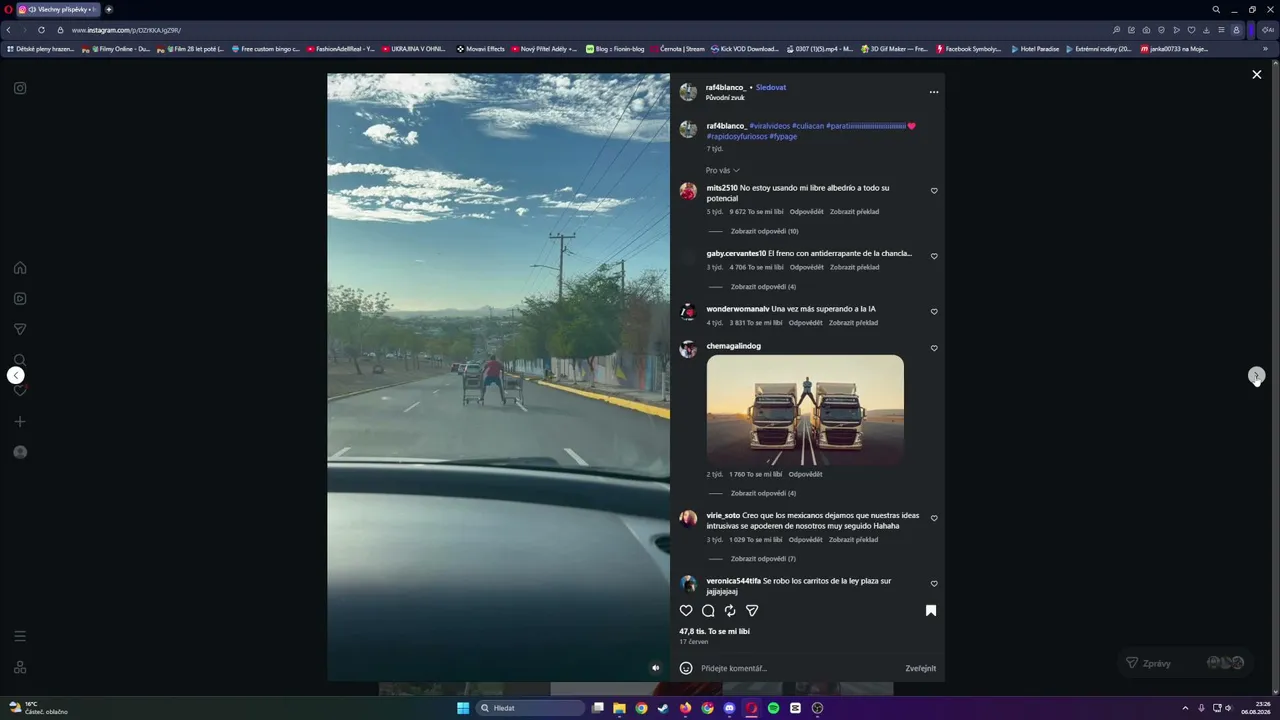Go to the previous post arrow
Image resolution: width=1280 pixels, height=720 pixels.
pos(16,376)
